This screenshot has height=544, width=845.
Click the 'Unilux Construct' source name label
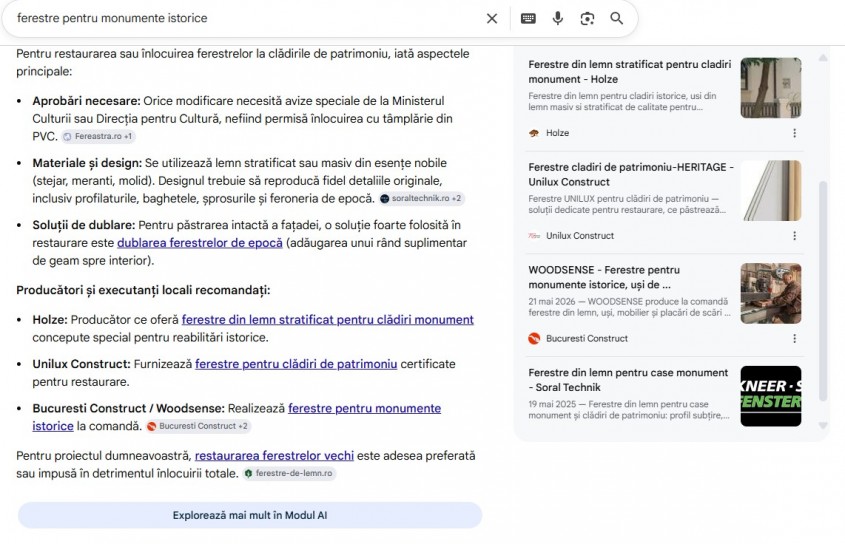(580, 236)
